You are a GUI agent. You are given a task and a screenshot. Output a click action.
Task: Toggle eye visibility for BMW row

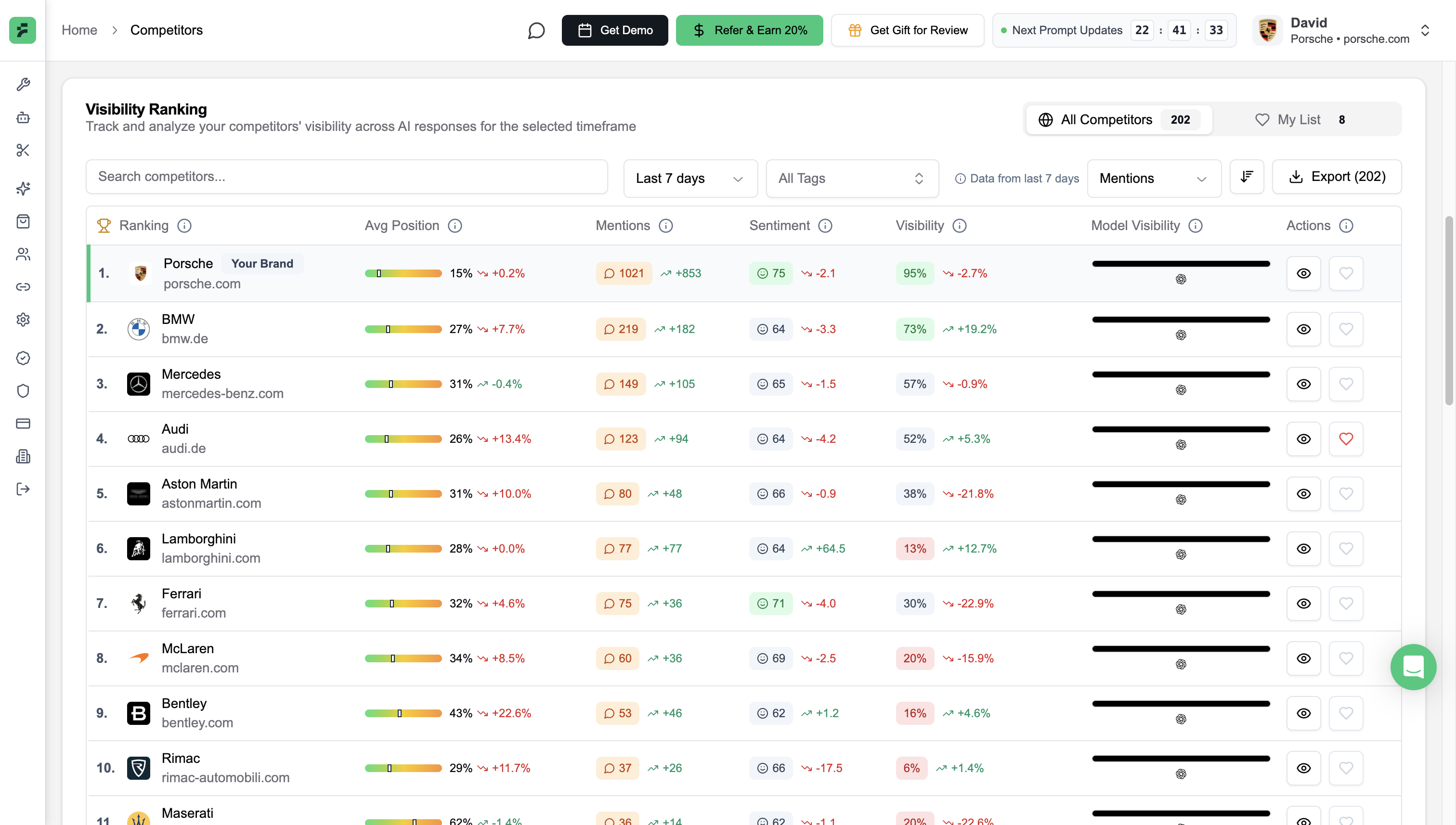coord(1303,329)
